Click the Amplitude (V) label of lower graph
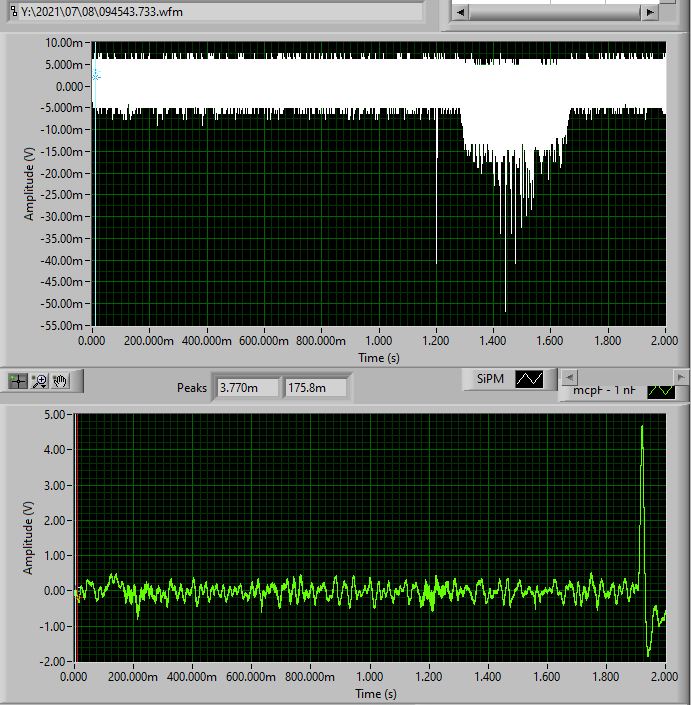The height and width of the screenshot is (705, 691). [28, 538]
